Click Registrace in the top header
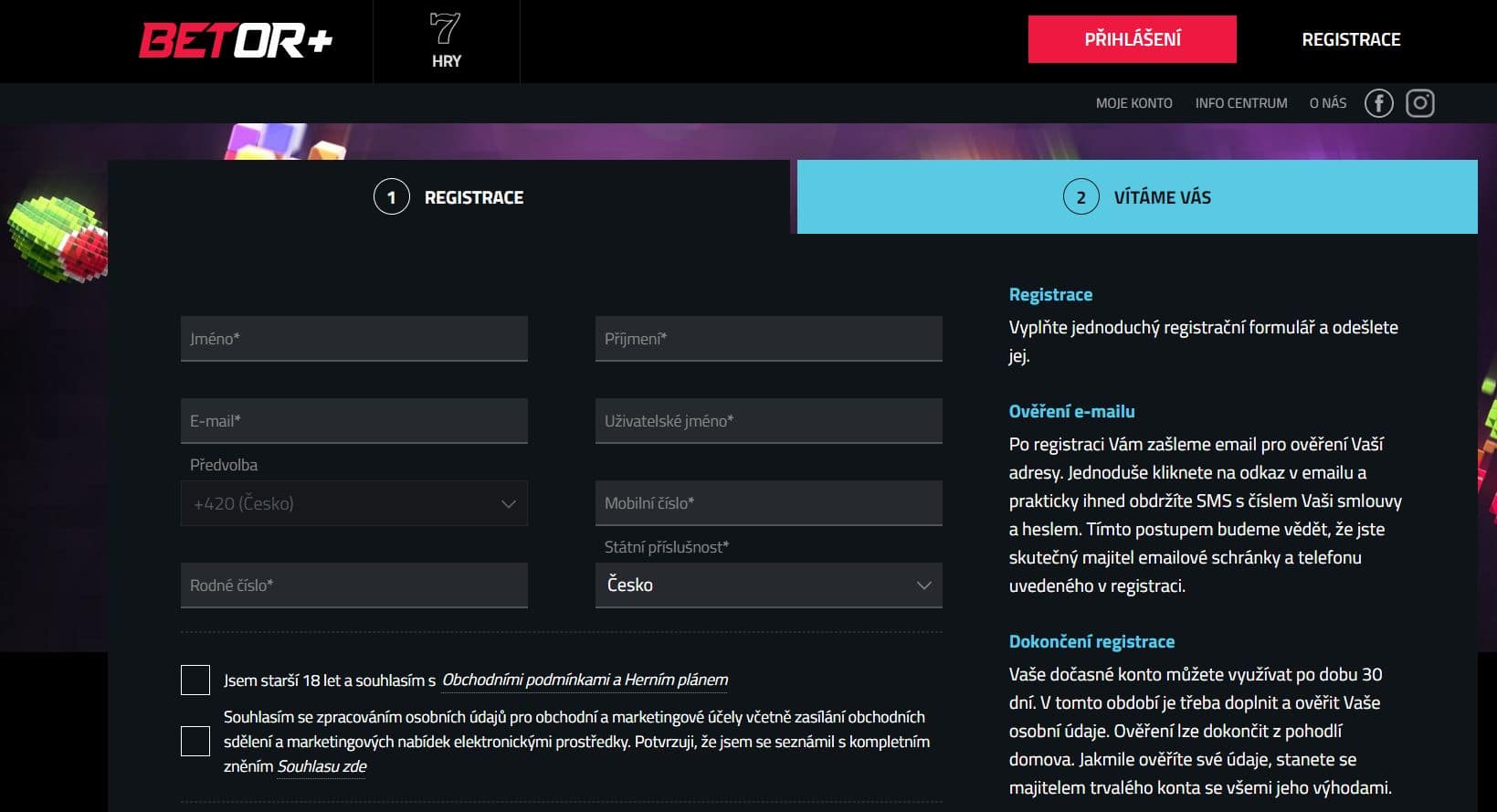Screen dimensions: 1497x812 (1351, 39)
